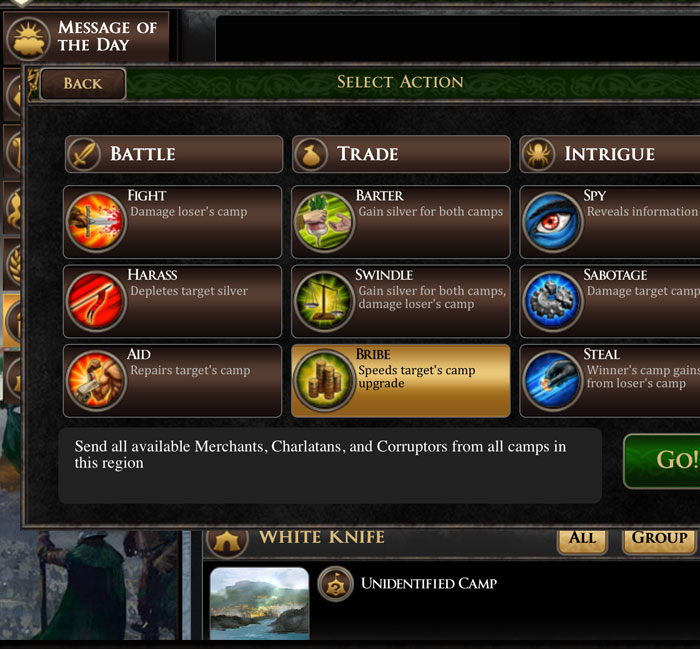This screenshot has width=700, height=649.
Task: Pick the Aid action icon
Action: tap(96, 380)
